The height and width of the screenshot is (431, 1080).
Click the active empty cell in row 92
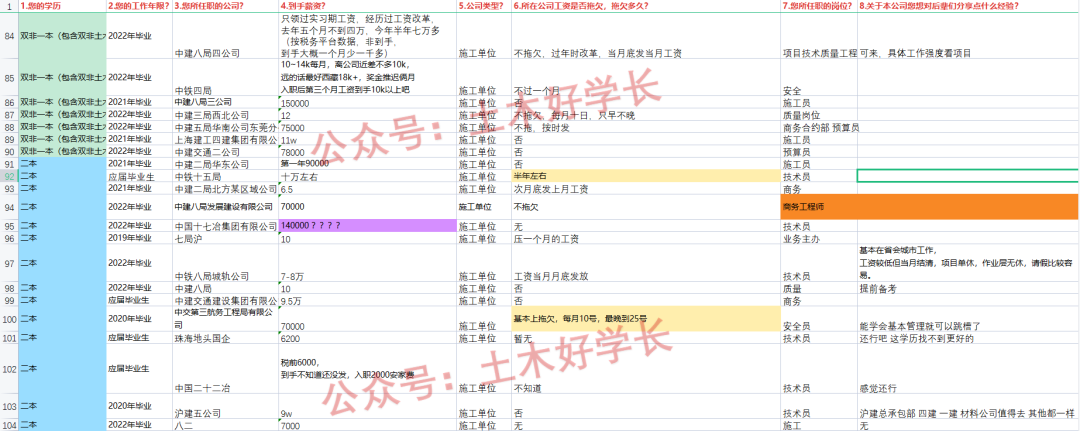(x=968, y=176)
